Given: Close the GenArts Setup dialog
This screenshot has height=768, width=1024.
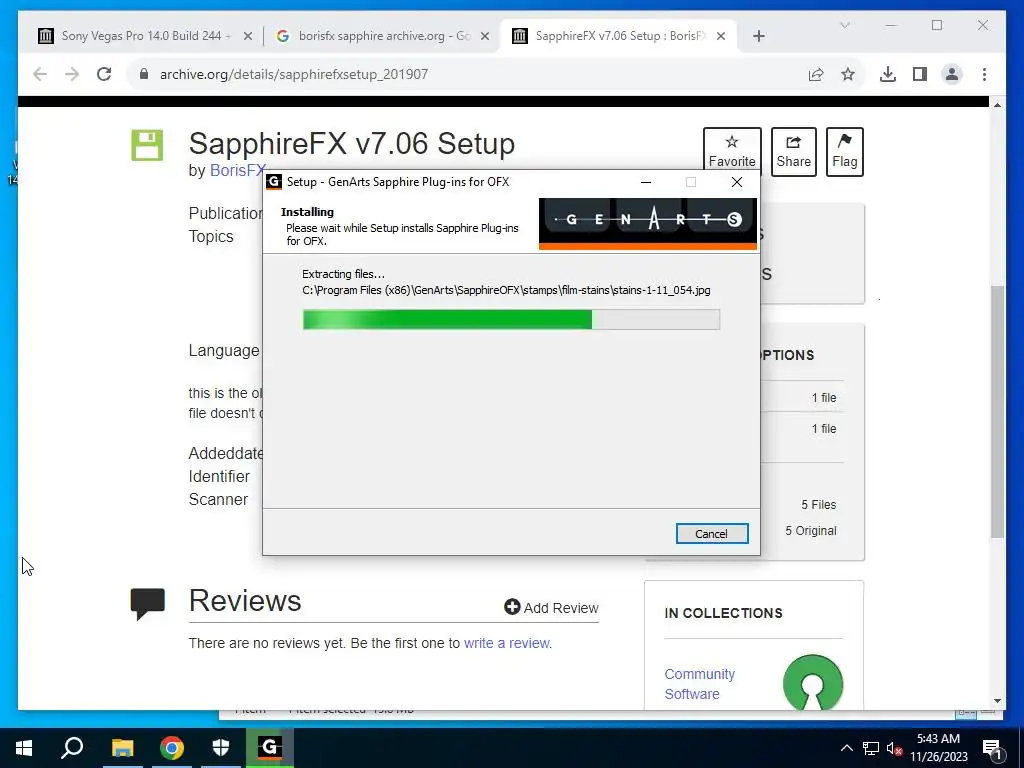Looking at the screenshot, I should 737,182.
